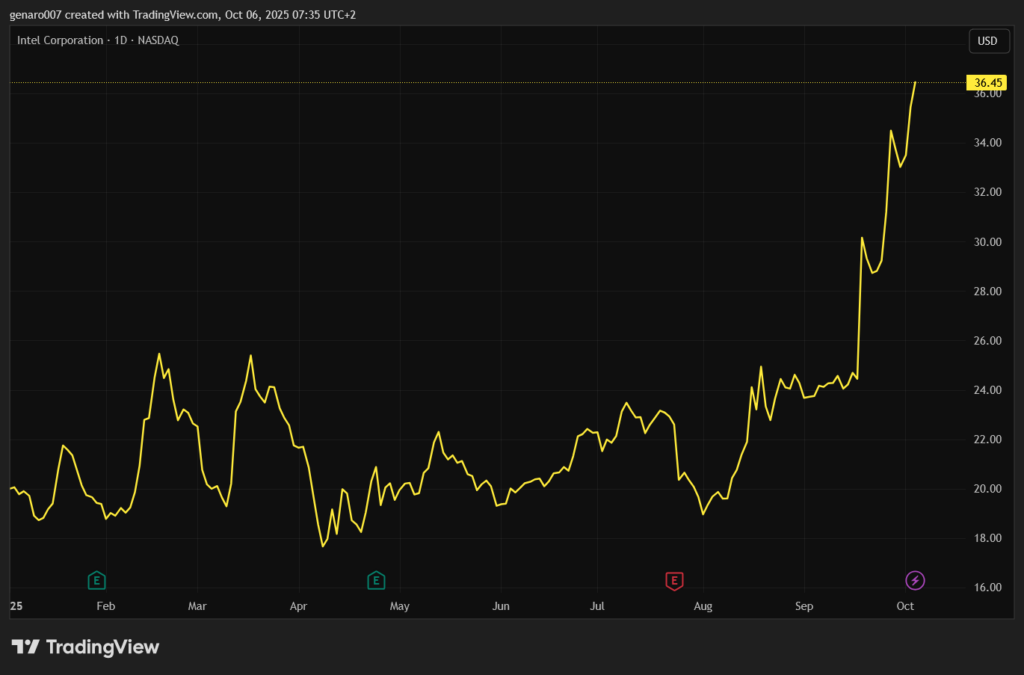Select the 24.00 level on price scale
This screenshot has width=1024, height=675.
click(x=987, y=390)
